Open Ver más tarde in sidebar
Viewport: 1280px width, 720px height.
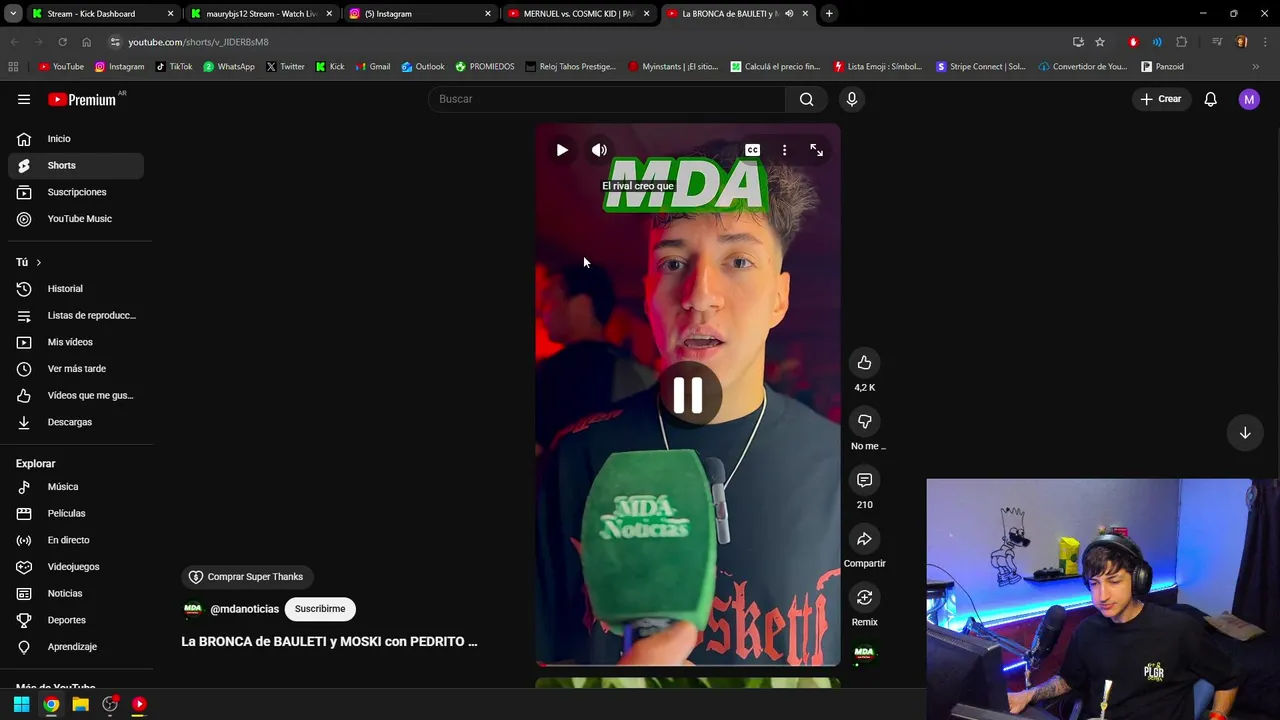point(75,369)
